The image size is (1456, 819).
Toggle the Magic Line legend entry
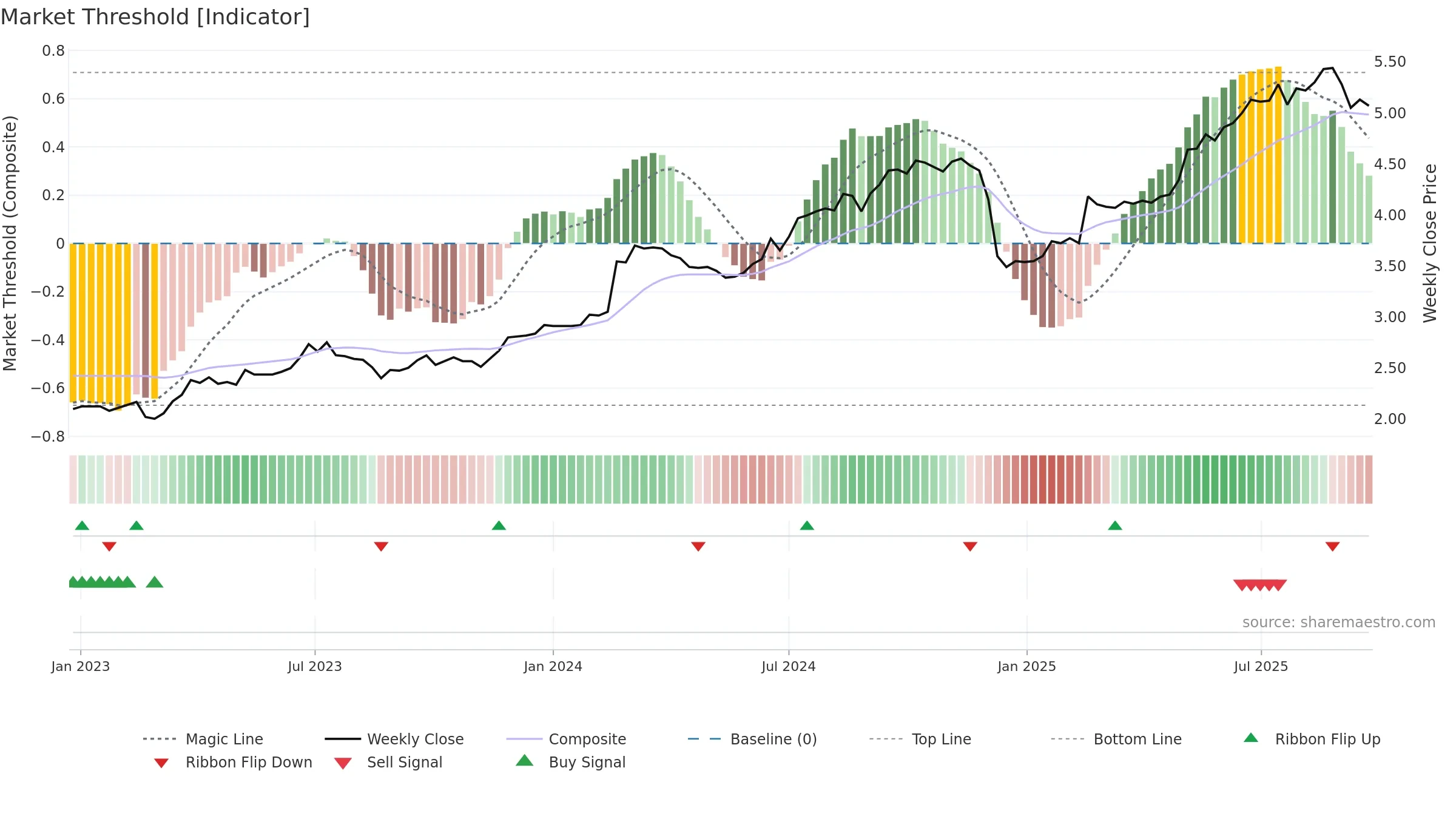(203, 739)
